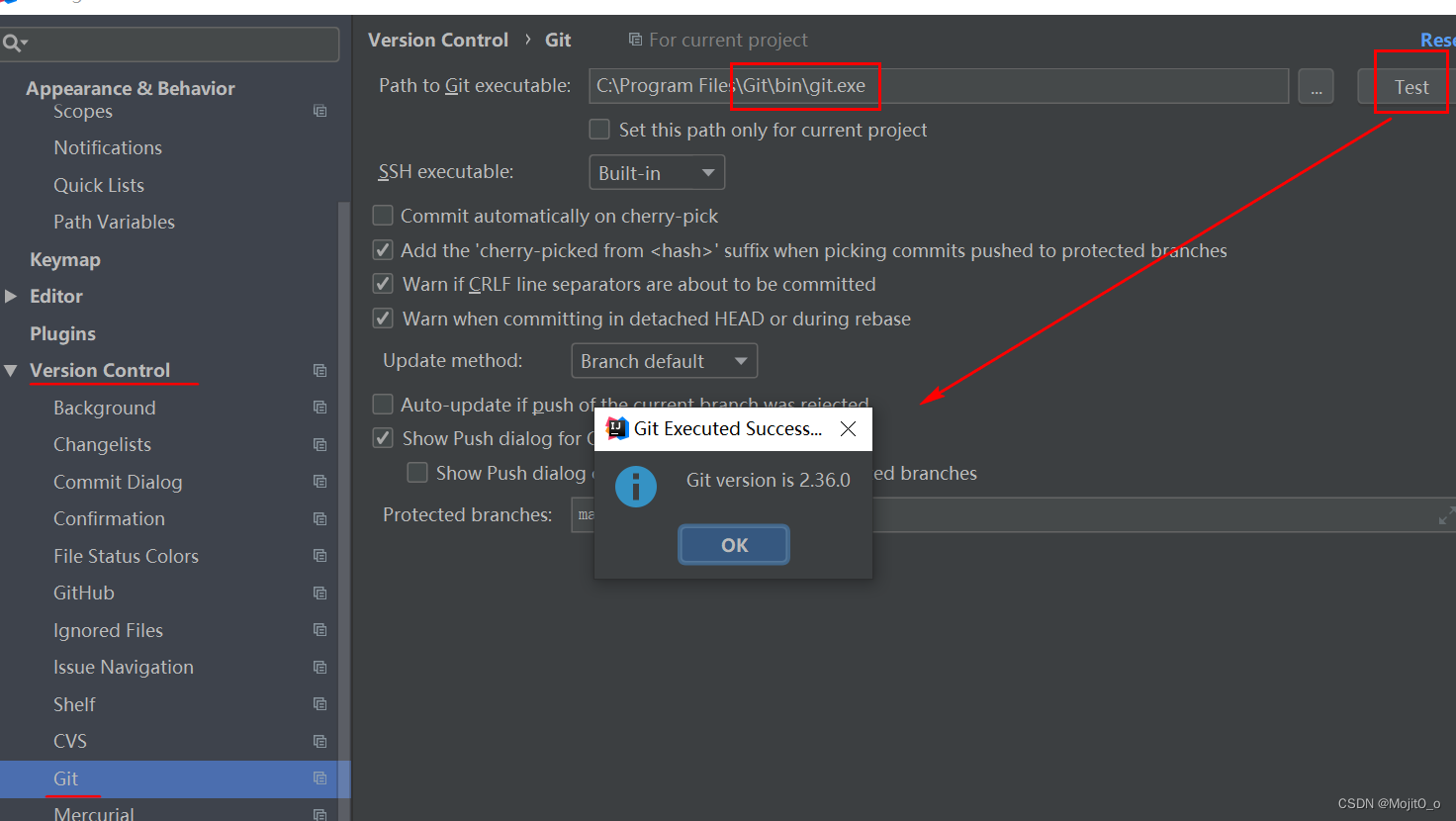Click the IntelliJ logo in dialog title

(x=617, y=428)
